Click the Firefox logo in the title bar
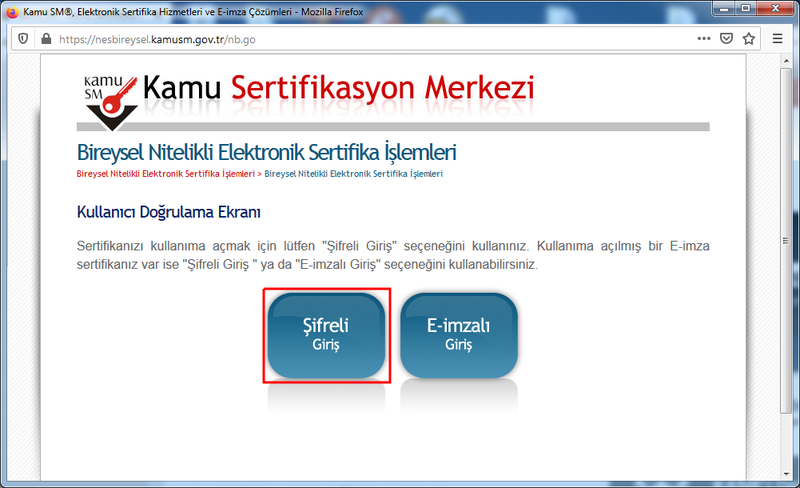 [12, 11]
